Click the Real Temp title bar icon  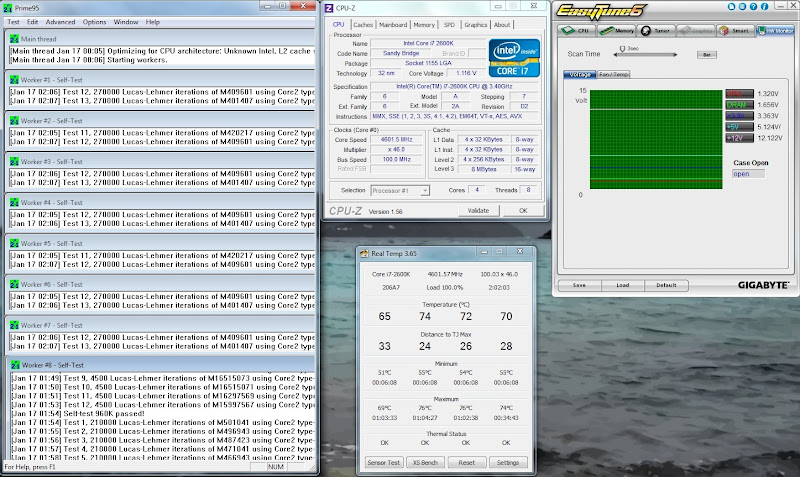click(x=364, y=253)
